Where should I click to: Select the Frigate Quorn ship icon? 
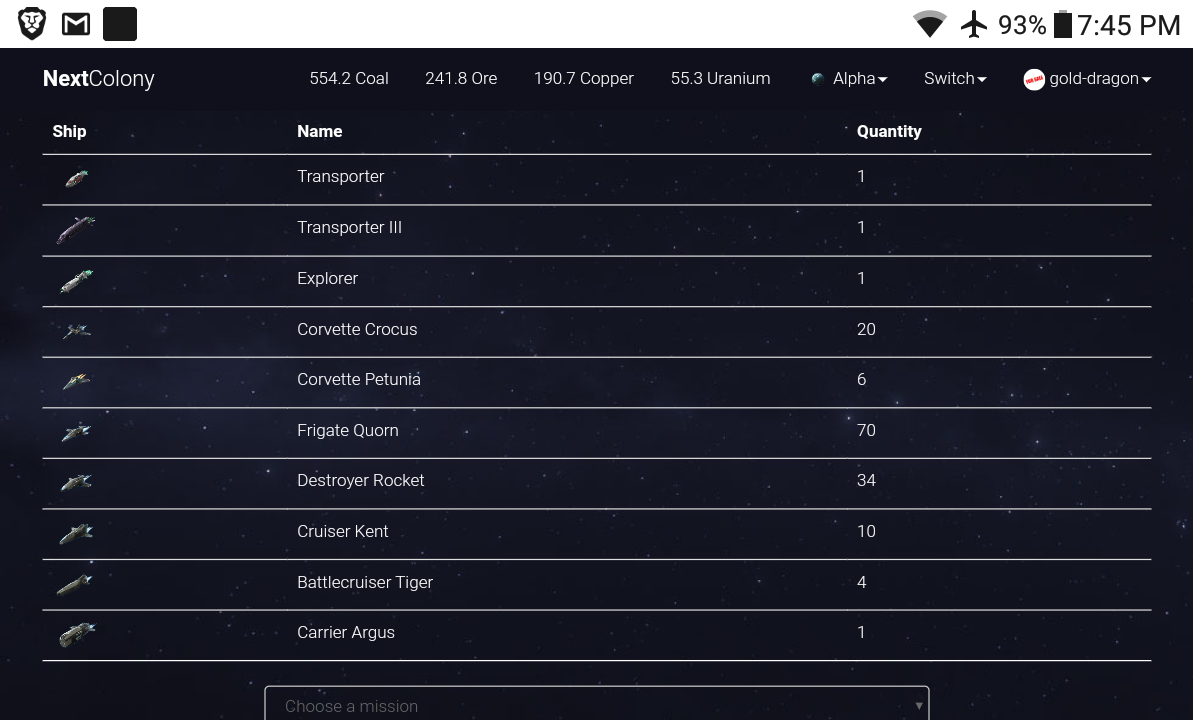(x=77, y=432)
